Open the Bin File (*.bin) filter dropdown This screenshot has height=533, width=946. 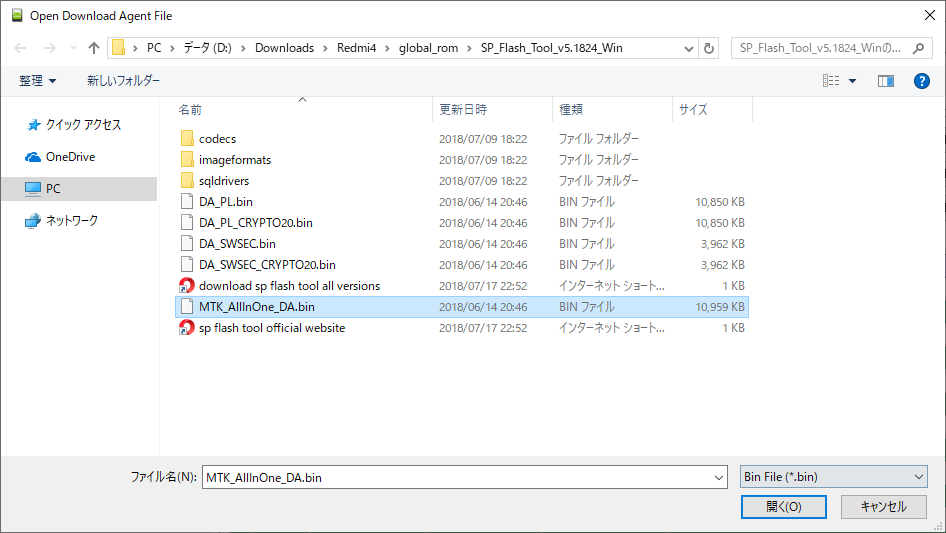(x=833, y=477)
